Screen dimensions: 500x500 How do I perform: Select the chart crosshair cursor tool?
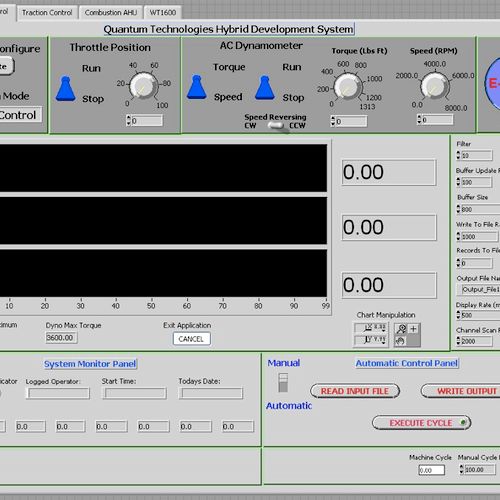click(x=414, y=329)
